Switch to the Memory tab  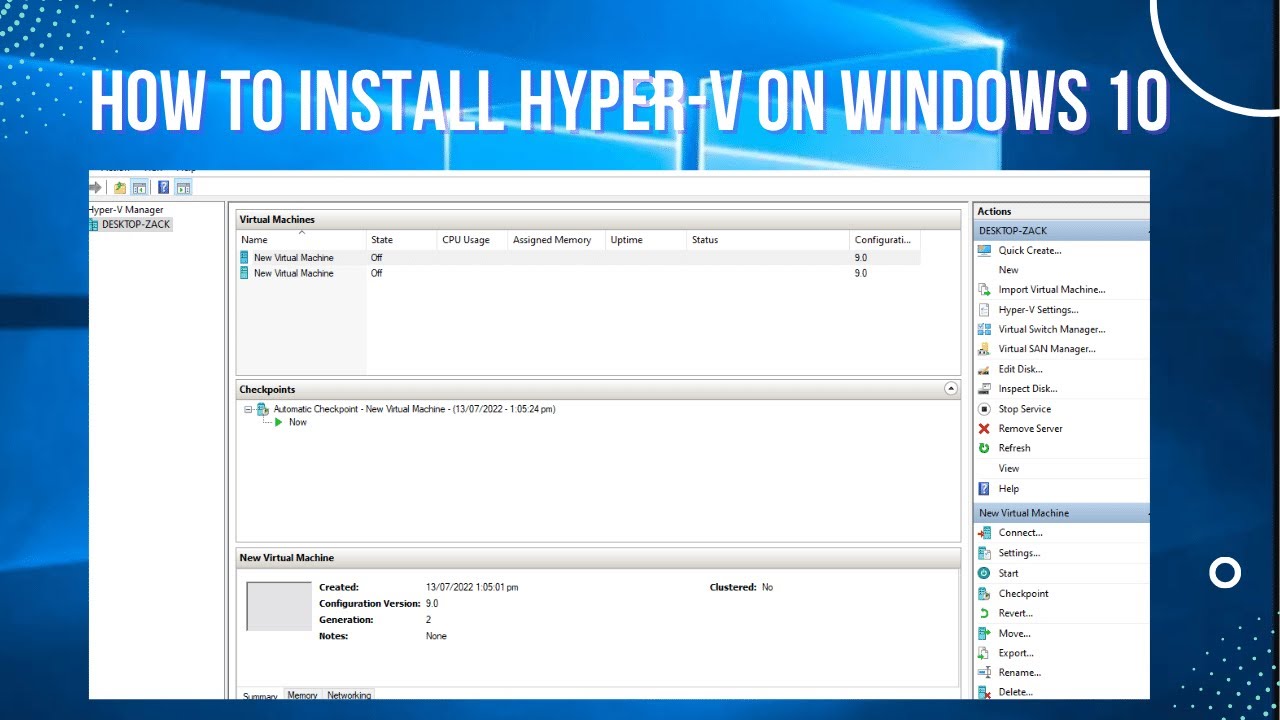(303, 695)
